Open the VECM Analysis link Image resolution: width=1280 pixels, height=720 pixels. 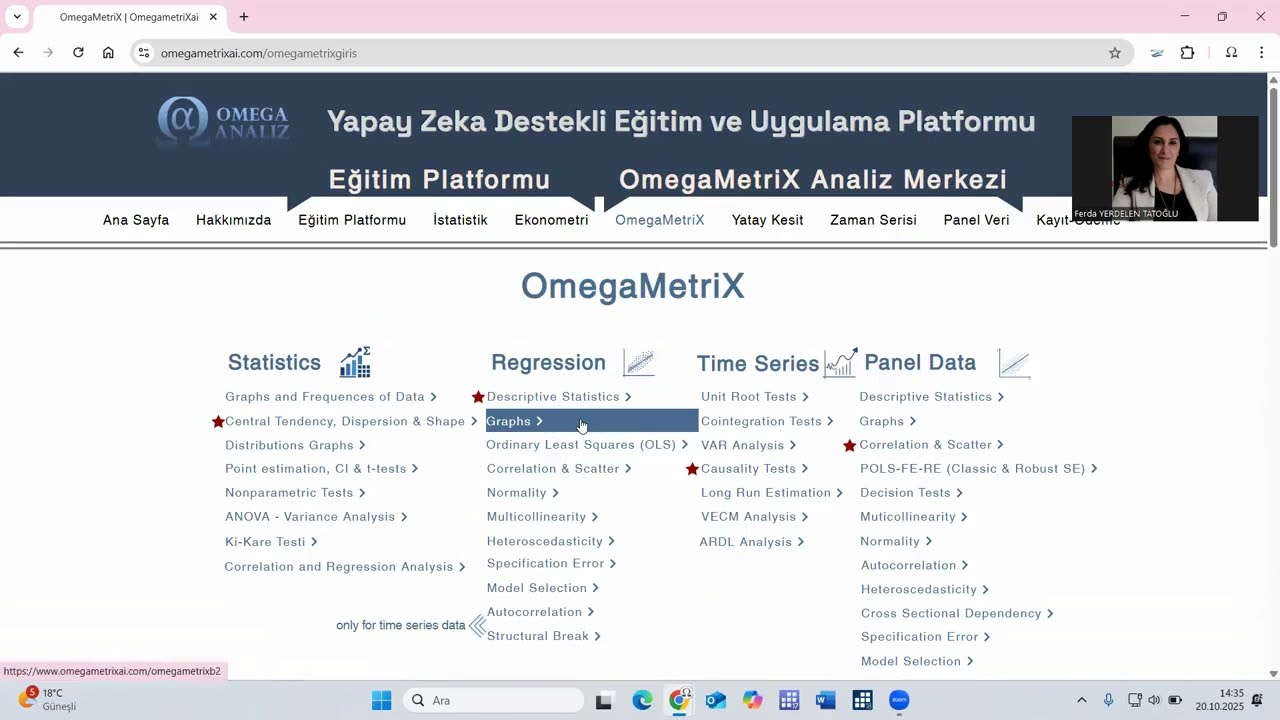754,517
